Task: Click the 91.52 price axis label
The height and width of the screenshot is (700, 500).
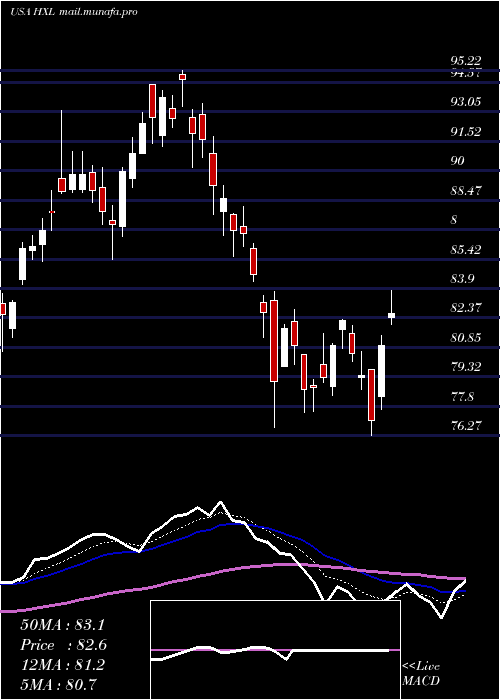Action: [466, 132]
